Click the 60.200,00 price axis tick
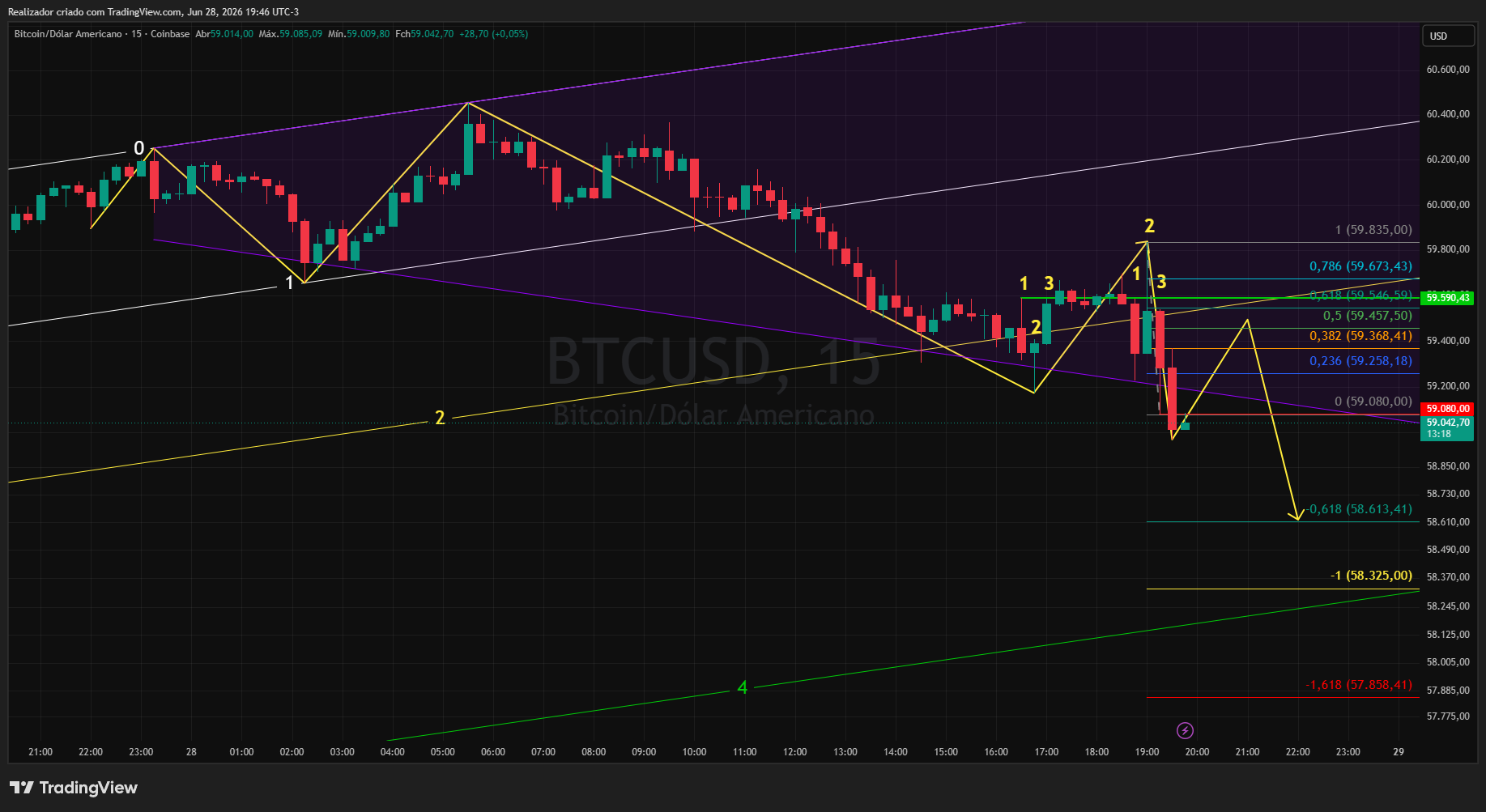 click(1448, 159)
